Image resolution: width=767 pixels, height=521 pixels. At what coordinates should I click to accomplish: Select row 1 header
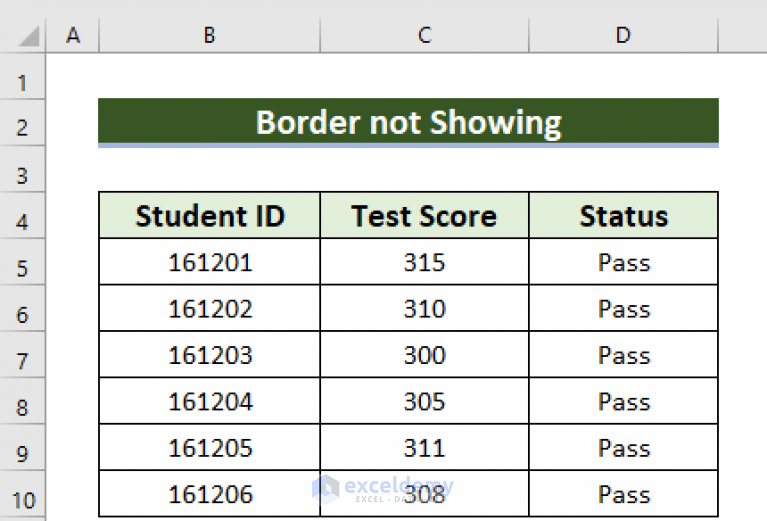pos(23,77)
